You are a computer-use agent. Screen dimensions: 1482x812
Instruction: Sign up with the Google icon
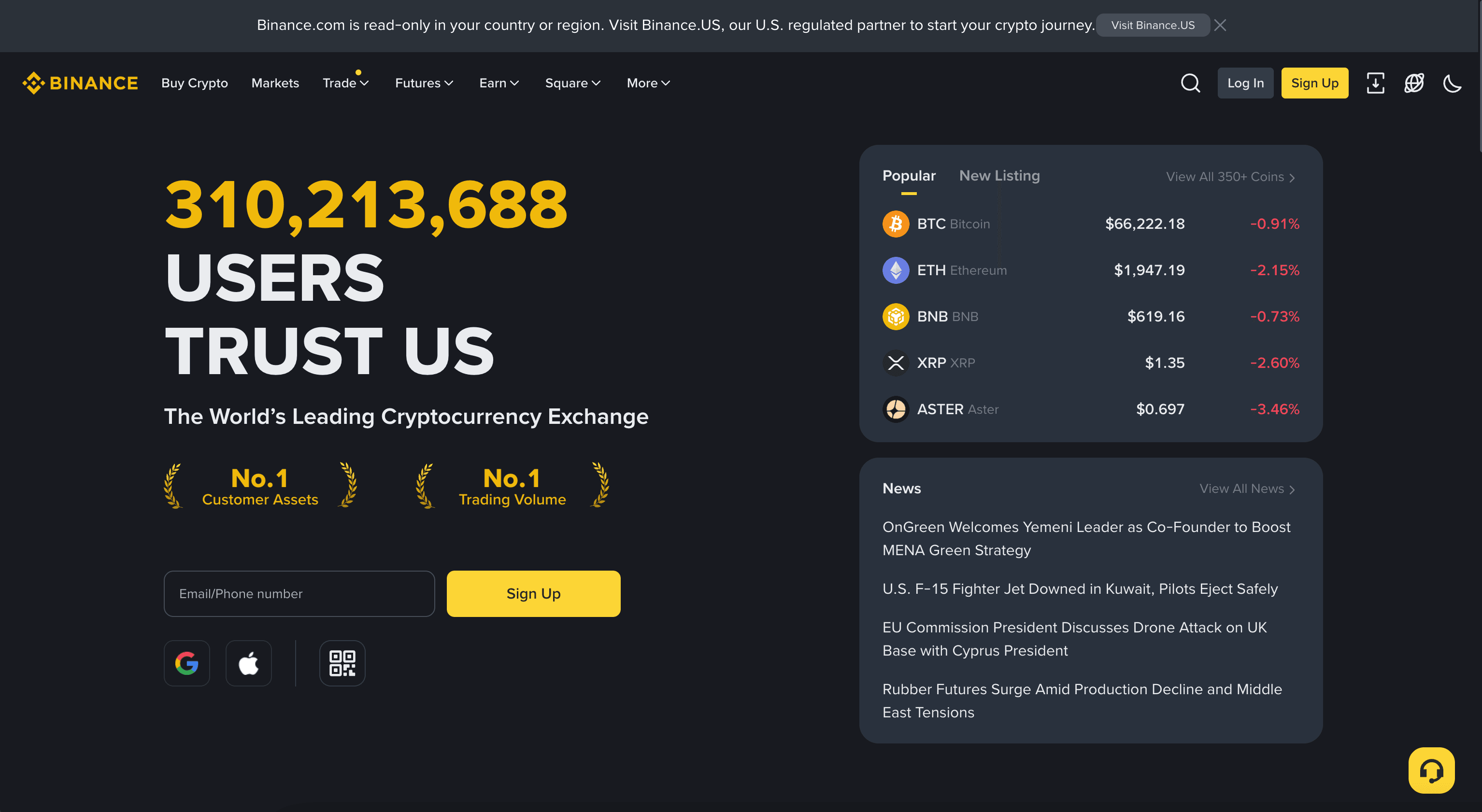[186, 663]
